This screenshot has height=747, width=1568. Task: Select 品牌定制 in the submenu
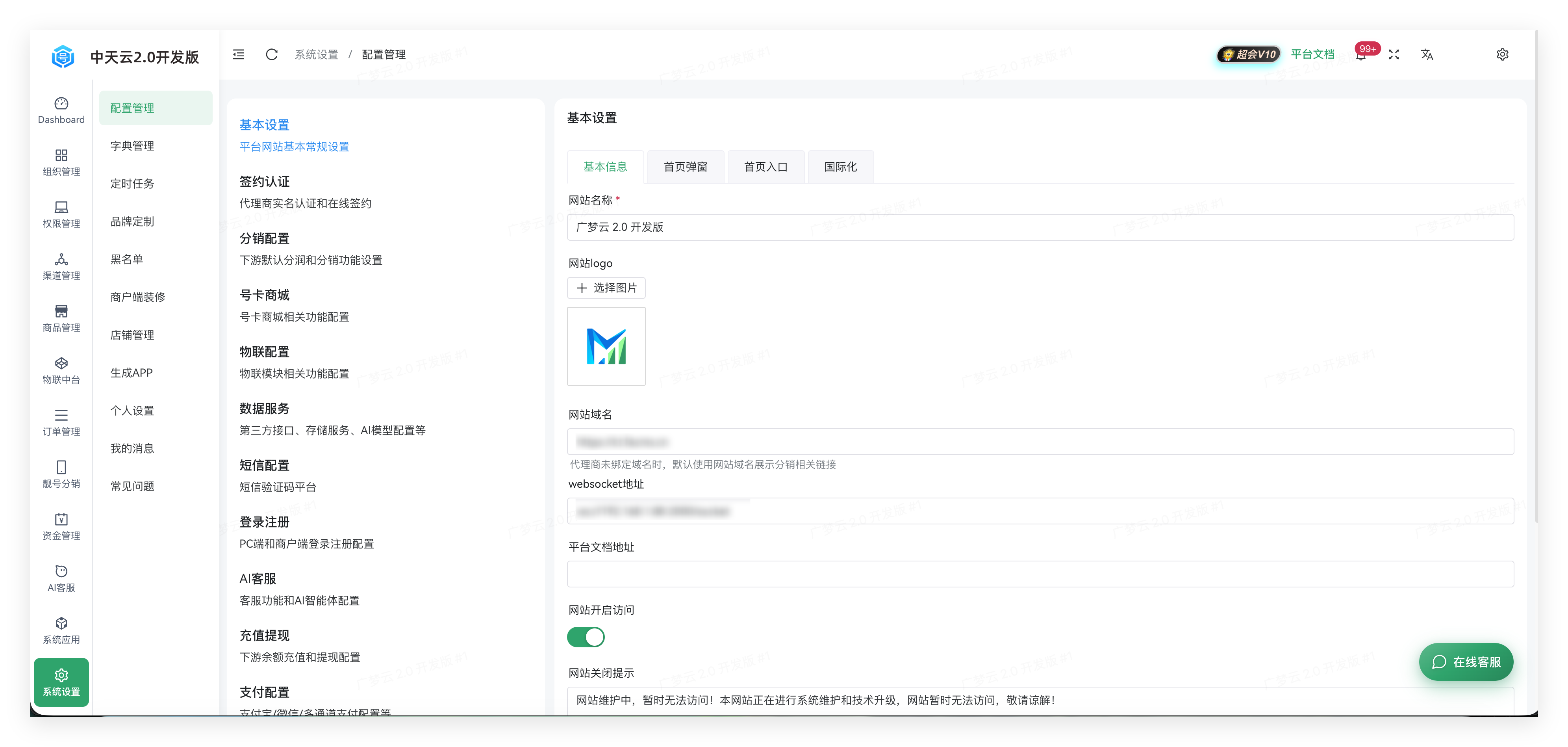[x=156, y=221]
